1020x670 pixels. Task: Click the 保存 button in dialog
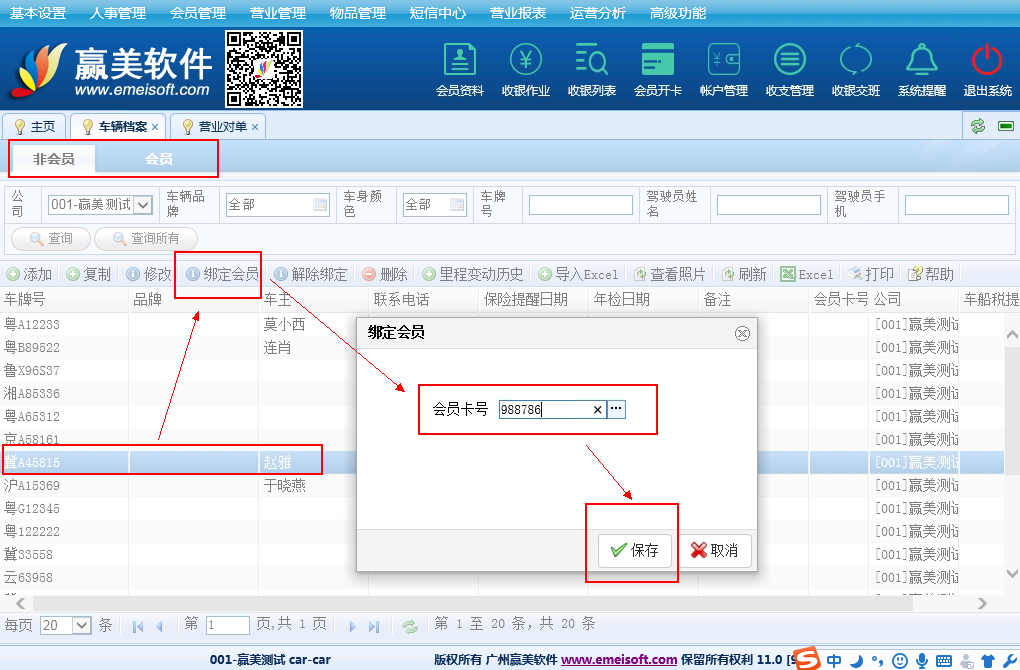tap(634, 551)
